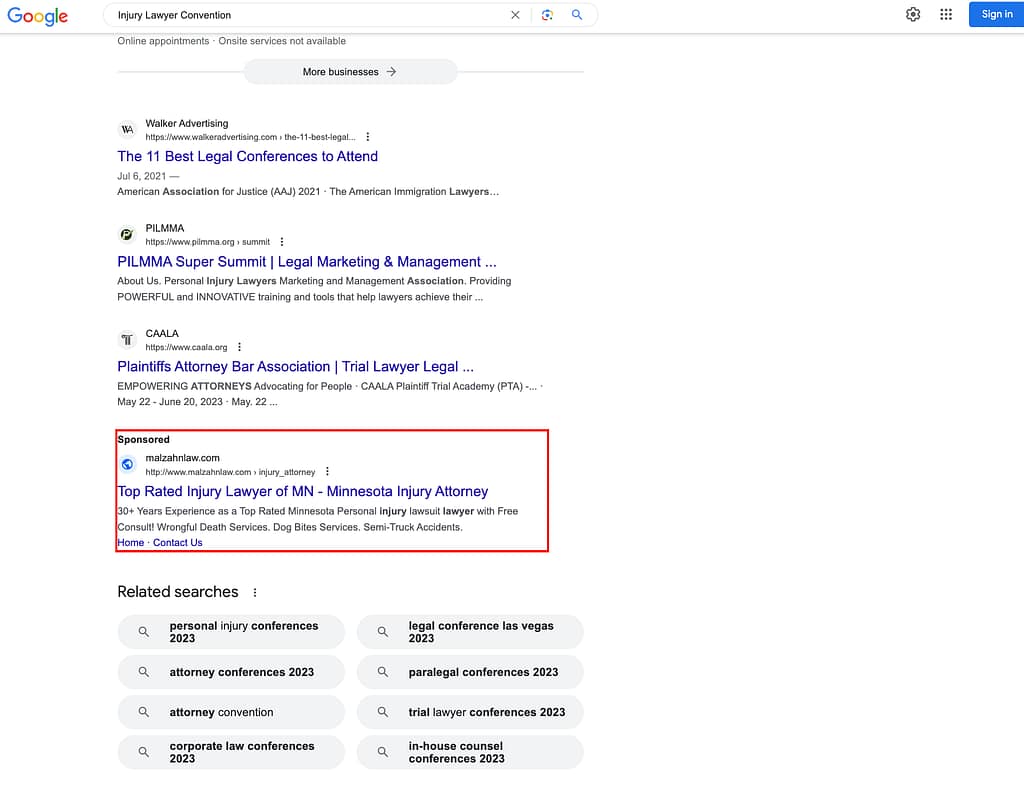Click the Online appointments text

click(x=163, y=41)
